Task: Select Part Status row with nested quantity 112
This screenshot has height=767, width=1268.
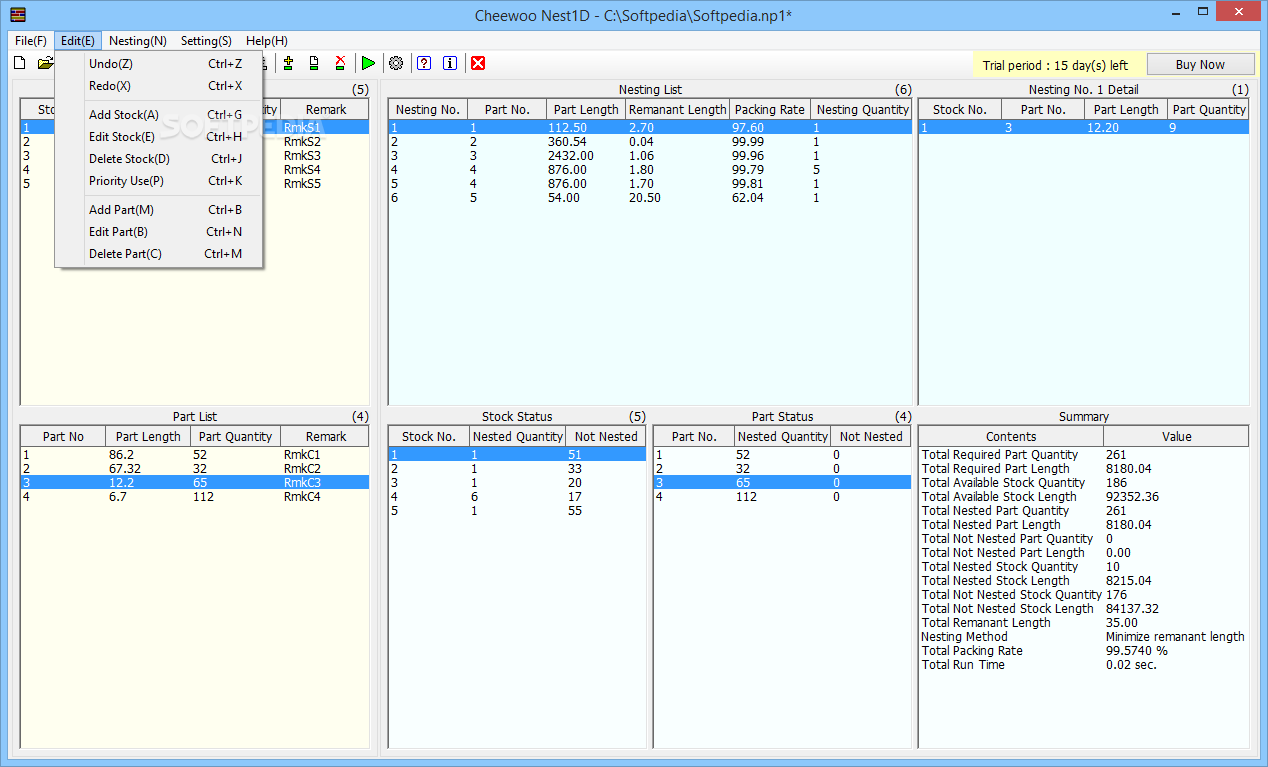Action: 783,497
